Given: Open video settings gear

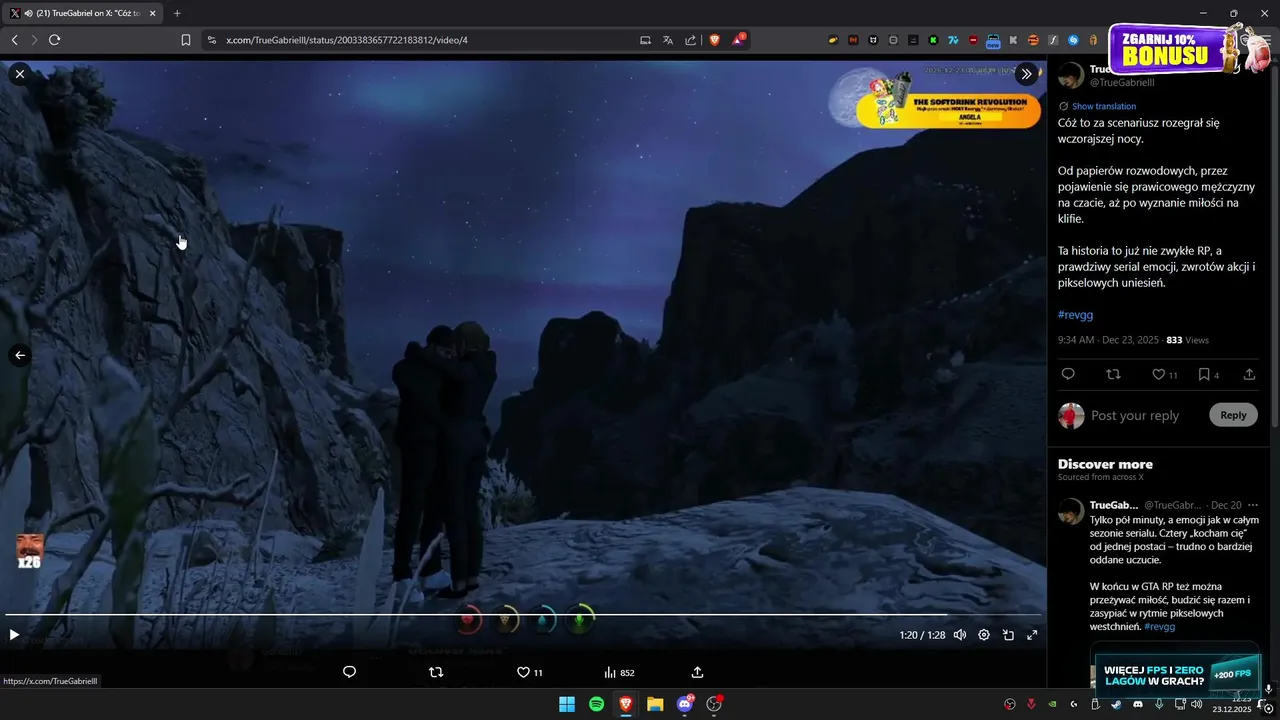Looking at the screenshot, I should 984,635.
